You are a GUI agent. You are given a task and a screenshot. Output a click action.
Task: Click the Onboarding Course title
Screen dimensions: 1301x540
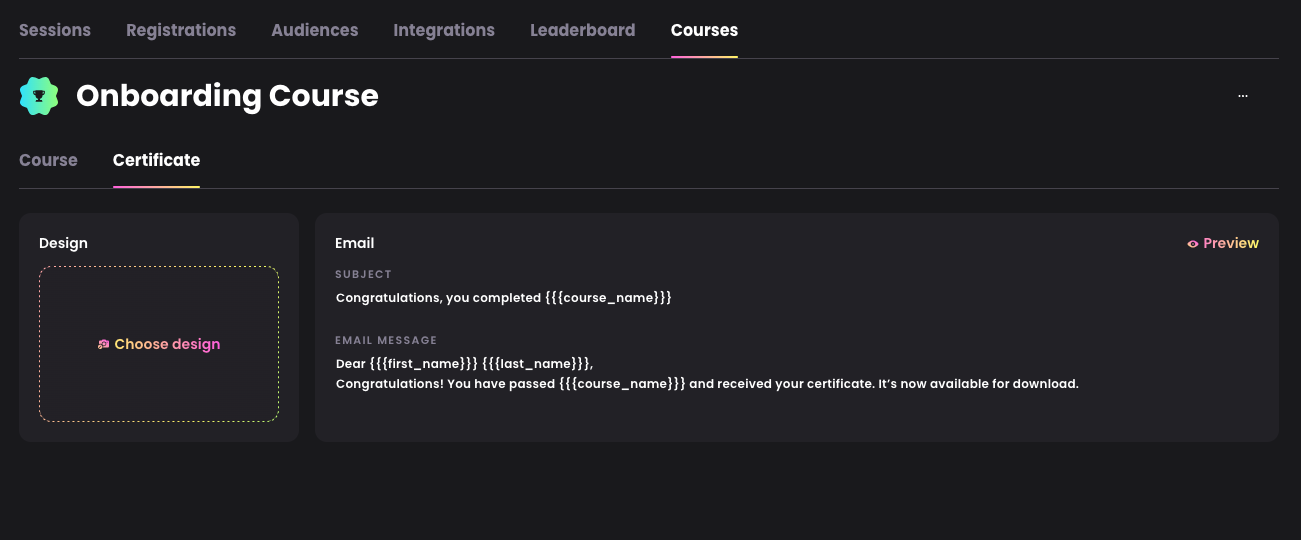[227, 96]
